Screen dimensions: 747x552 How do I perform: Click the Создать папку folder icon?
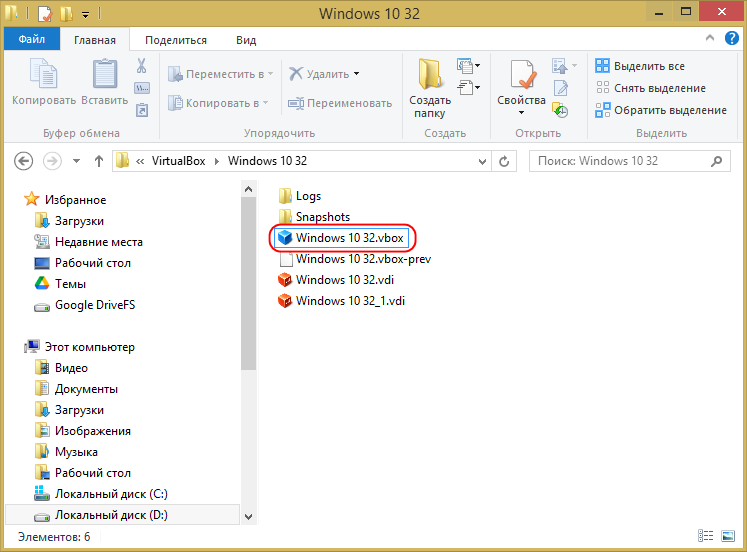(x=430, y=74)
